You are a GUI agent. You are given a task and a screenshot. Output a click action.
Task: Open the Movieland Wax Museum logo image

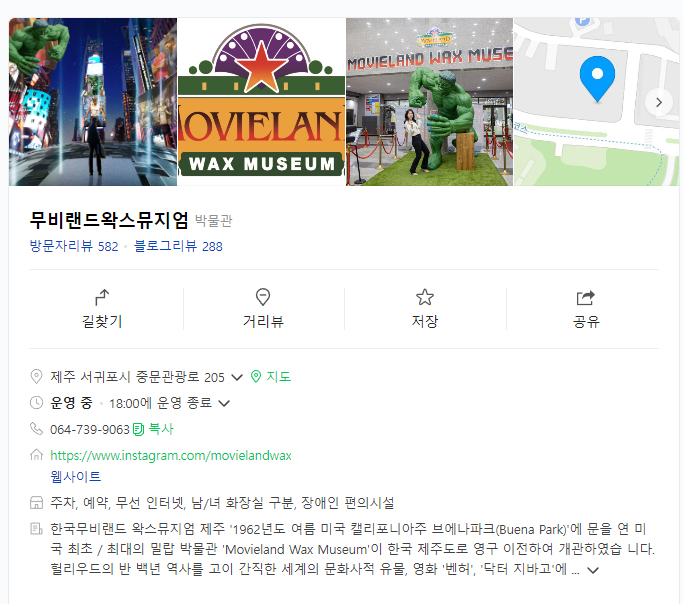pyautogui.click(x=261, y=102)
